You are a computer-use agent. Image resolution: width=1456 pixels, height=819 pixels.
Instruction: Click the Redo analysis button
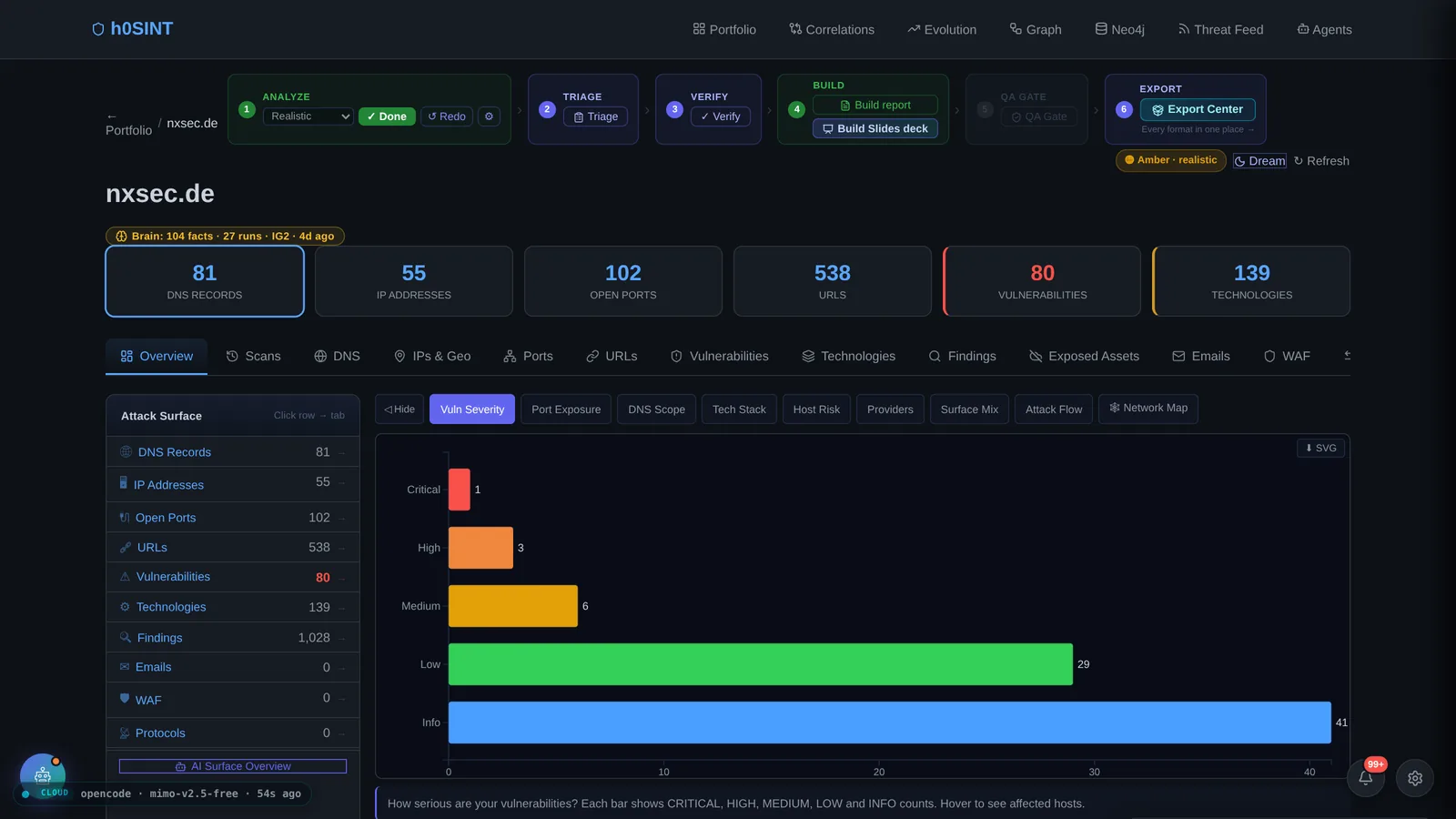click(447, 116)
